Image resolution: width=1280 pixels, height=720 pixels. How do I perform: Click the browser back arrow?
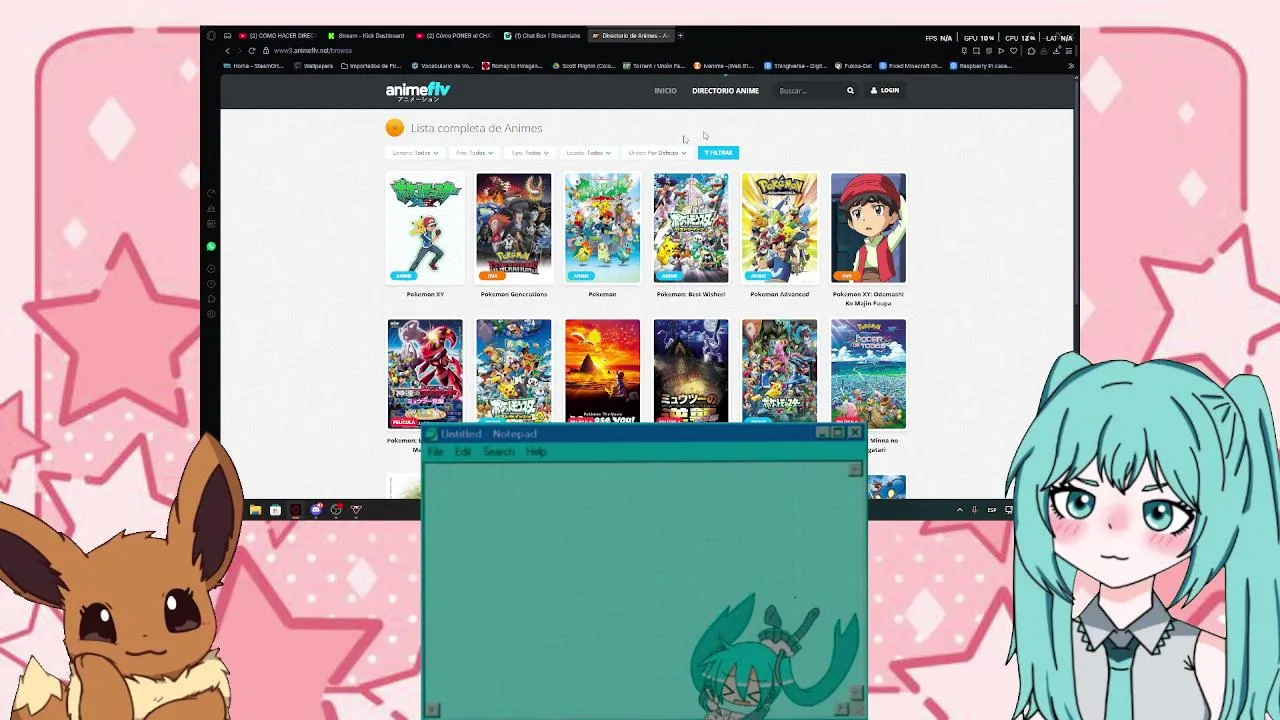coord(227,51)
